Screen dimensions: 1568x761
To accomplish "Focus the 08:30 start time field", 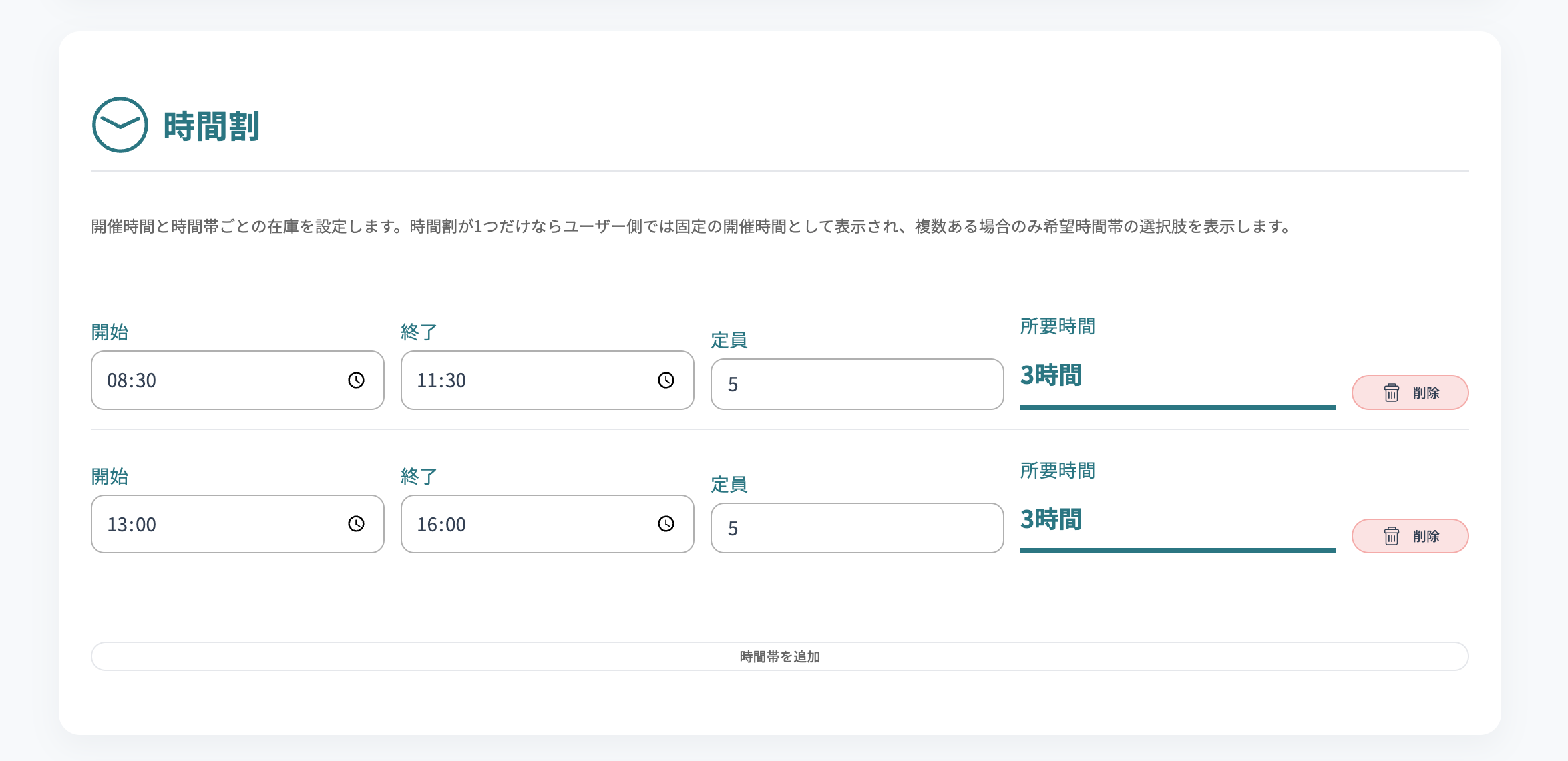I will [x=238, y=380].
